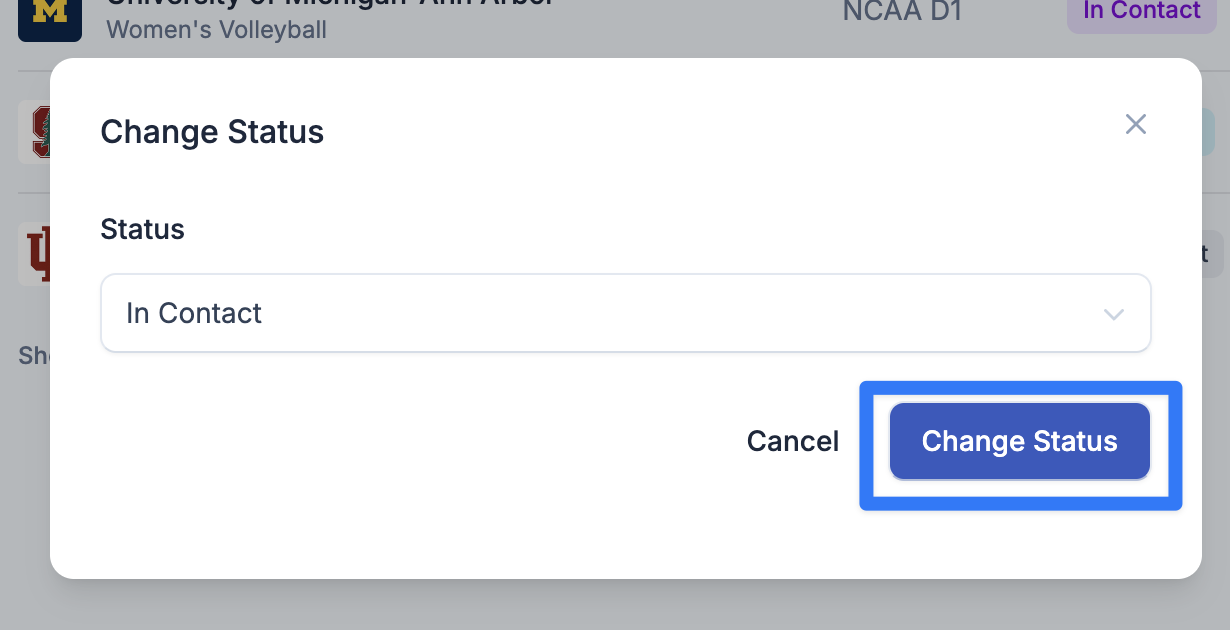Click the University of Michigan school name
This screenshot has height=630, width=1230.
330,4
